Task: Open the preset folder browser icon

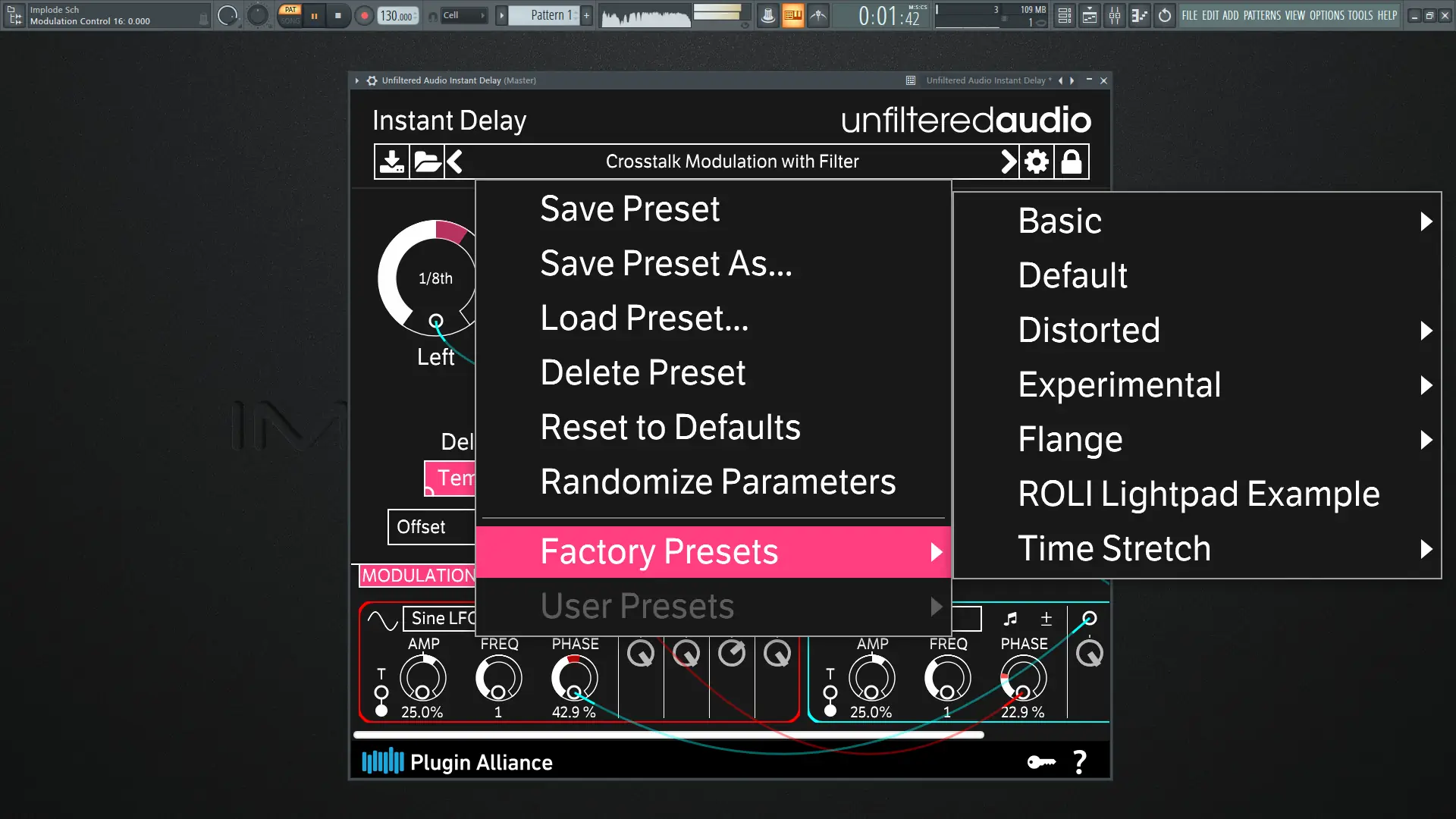Action: (x=428, y=162)
